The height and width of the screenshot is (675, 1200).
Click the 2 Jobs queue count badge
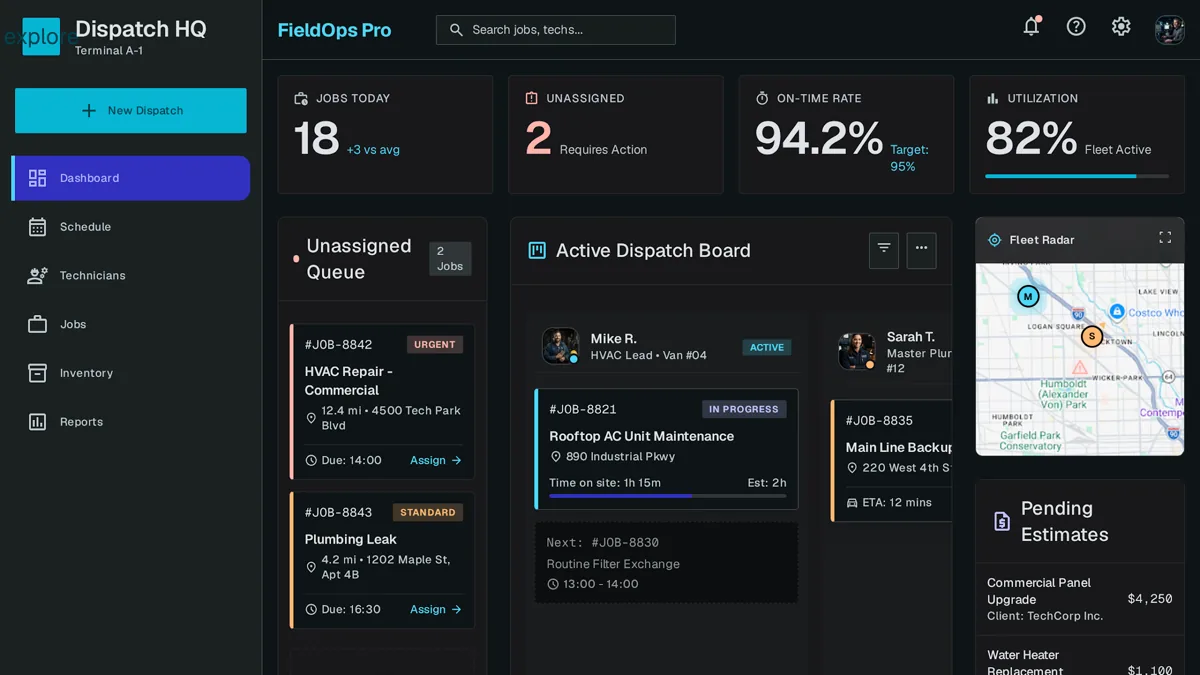click(x=450, y=259)
